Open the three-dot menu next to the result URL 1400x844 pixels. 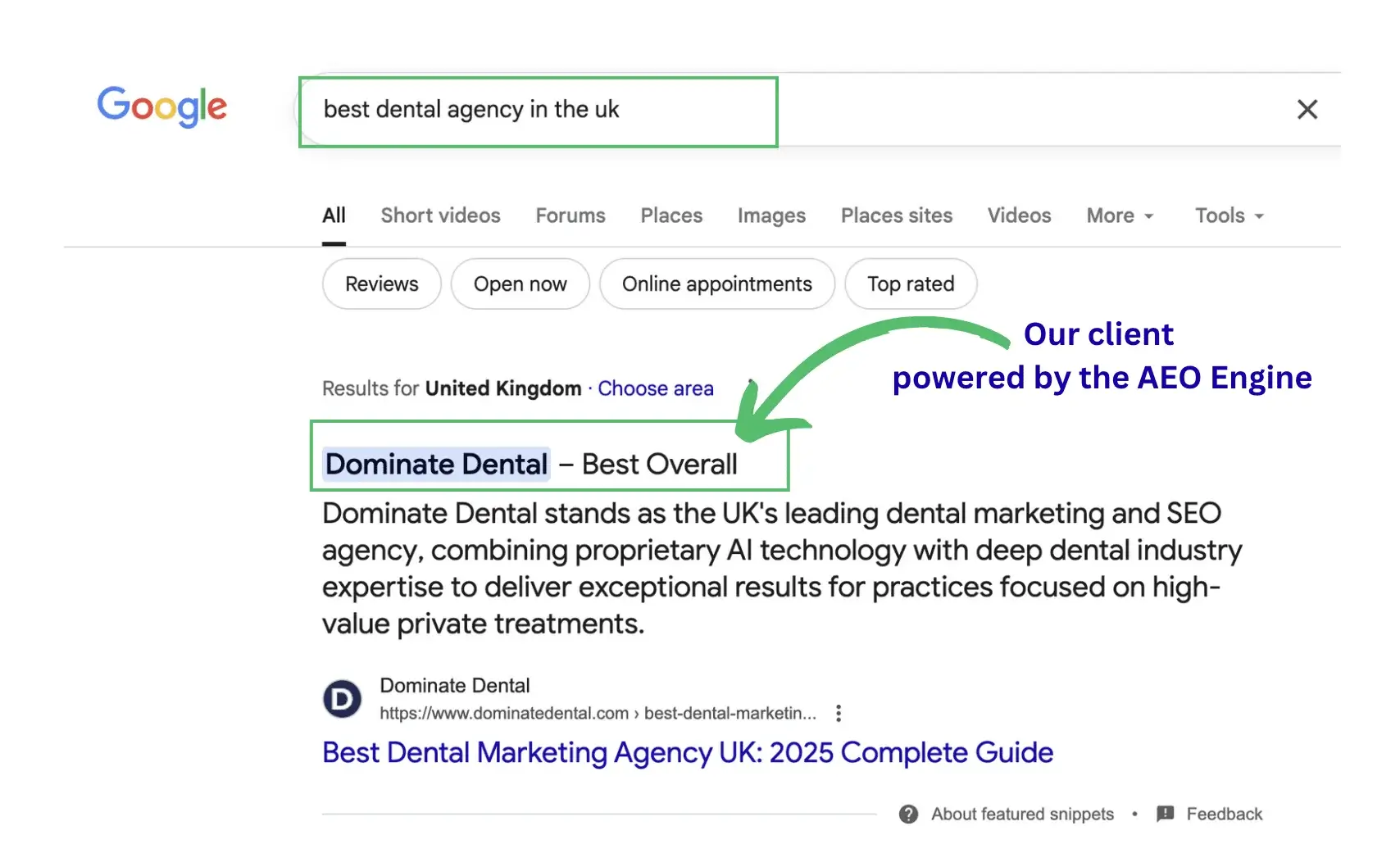839,713
